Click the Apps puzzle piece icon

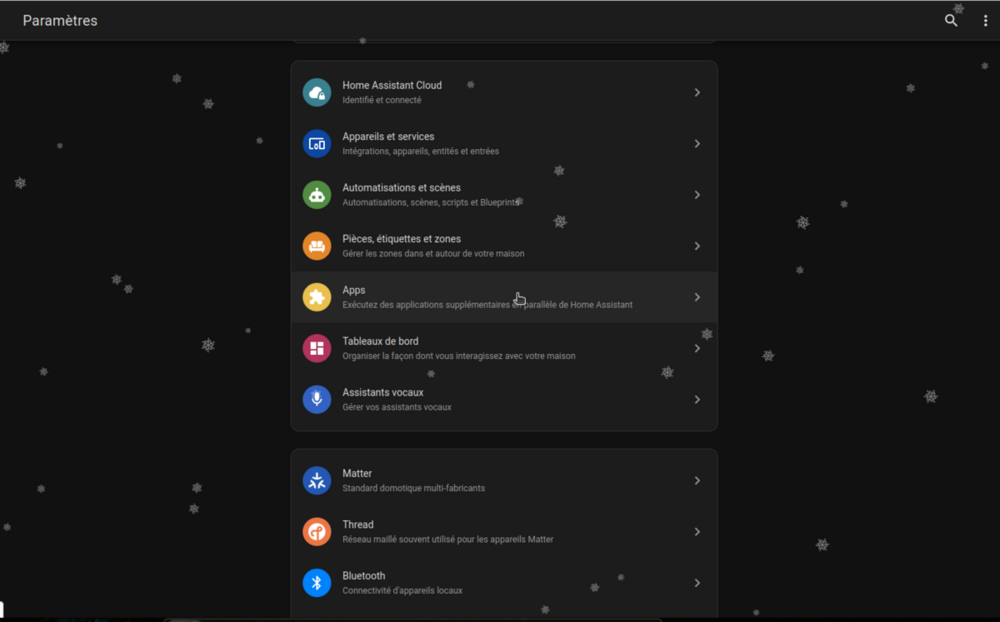tap(317, 297)
